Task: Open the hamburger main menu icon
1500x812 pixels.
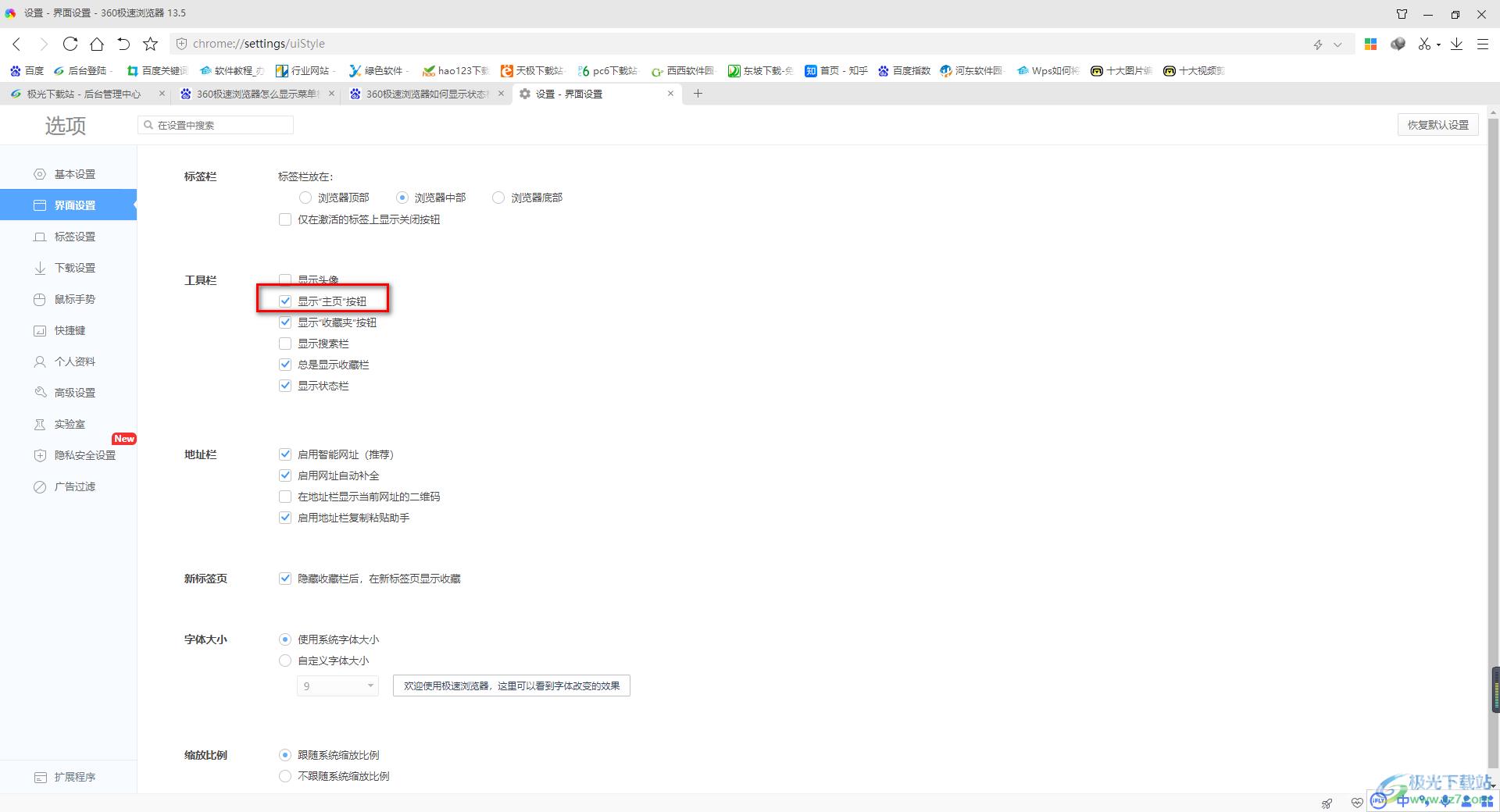Action: pyautogui.click(x=1482, y=44)
